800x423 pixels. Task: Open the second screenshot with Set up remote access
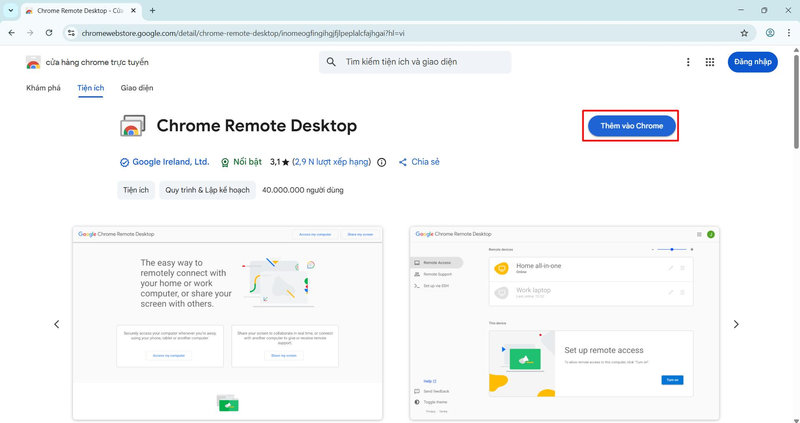[564, 324]
